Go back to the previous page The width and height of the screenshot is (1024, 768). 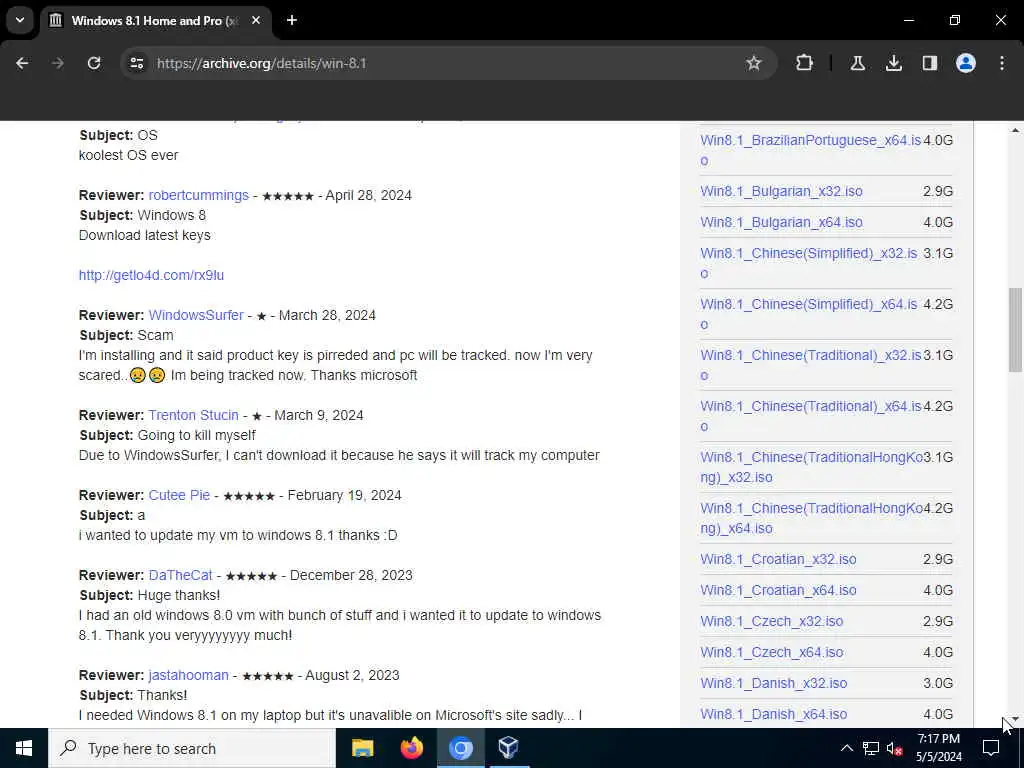tap(22, 63)
